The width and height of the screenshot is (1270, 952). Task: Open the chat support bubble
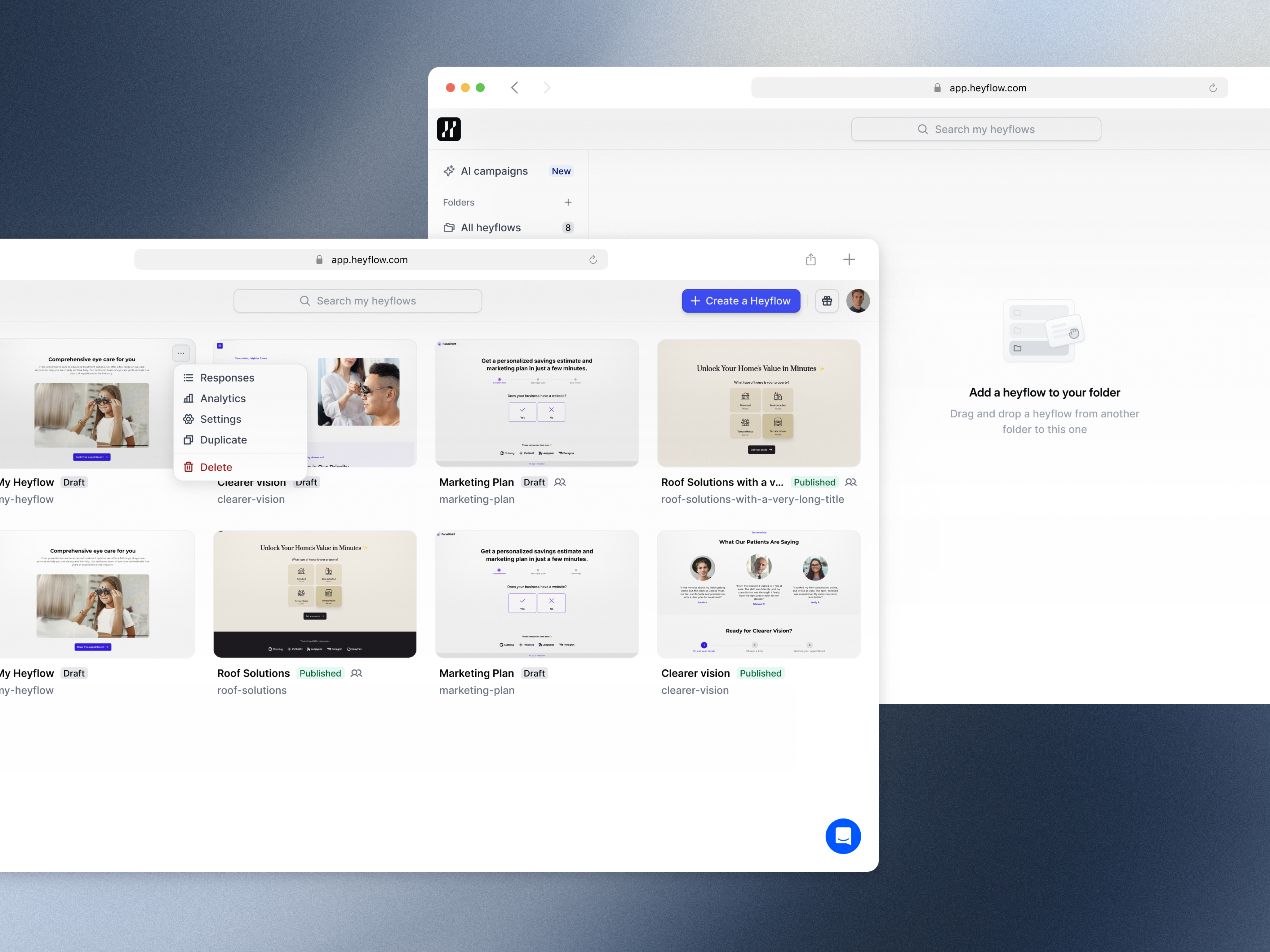pyautogui.click(x=843, y=836)
